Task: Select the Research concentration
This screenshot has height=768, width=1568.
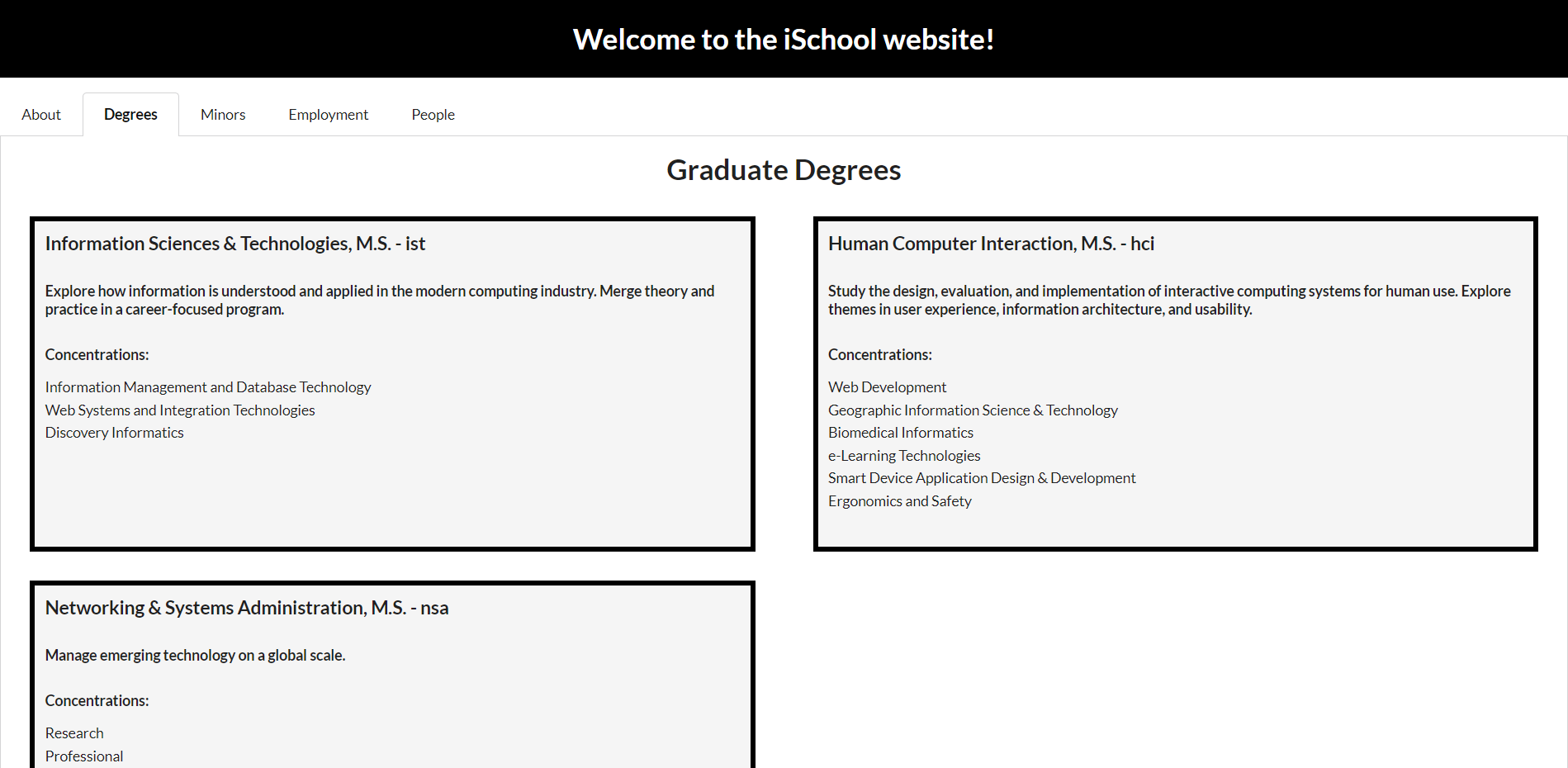Action: (x=74, y=733)
